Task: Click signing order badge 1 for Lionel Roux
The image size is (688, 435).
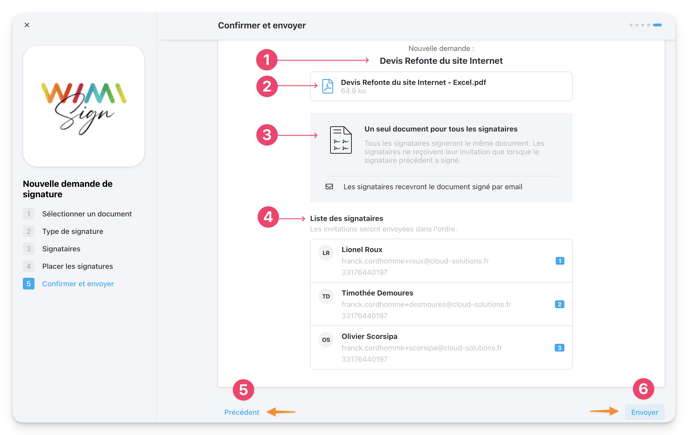Action: (559, 261)
